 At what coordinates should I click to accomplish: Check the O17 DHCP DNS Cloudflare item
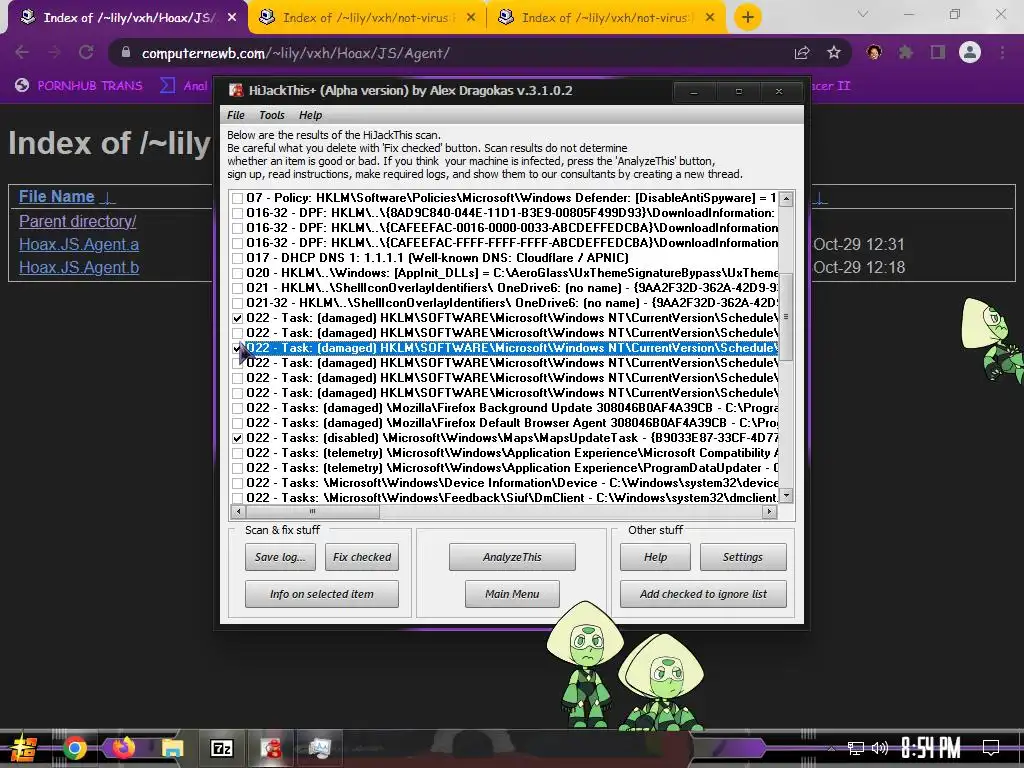[x=238, y=258]
